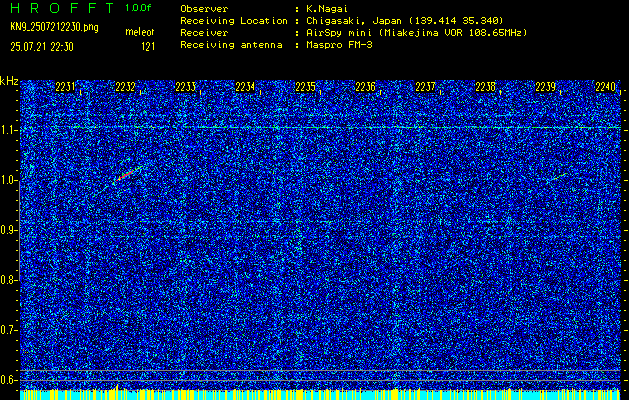Screen dimensions: 629x400
Task: Click the 0.7 frequency axis label
Action: (x=8, y=330)
